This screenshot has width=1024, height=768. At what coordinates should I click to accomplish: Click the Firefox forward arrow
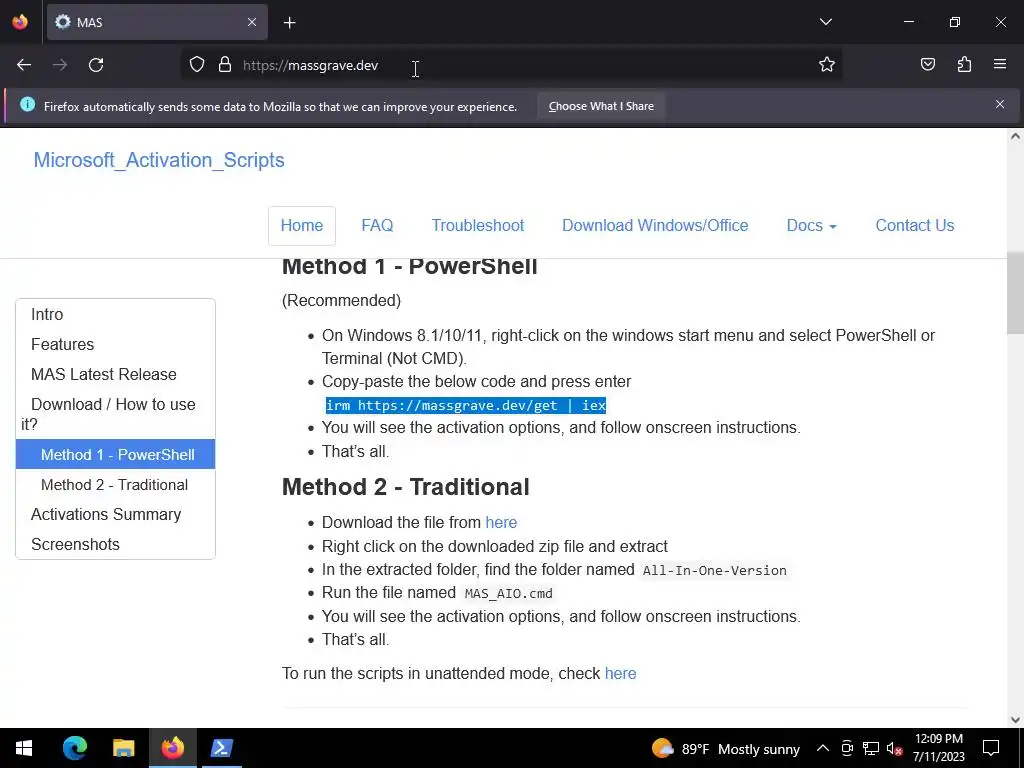click(60, 65)
